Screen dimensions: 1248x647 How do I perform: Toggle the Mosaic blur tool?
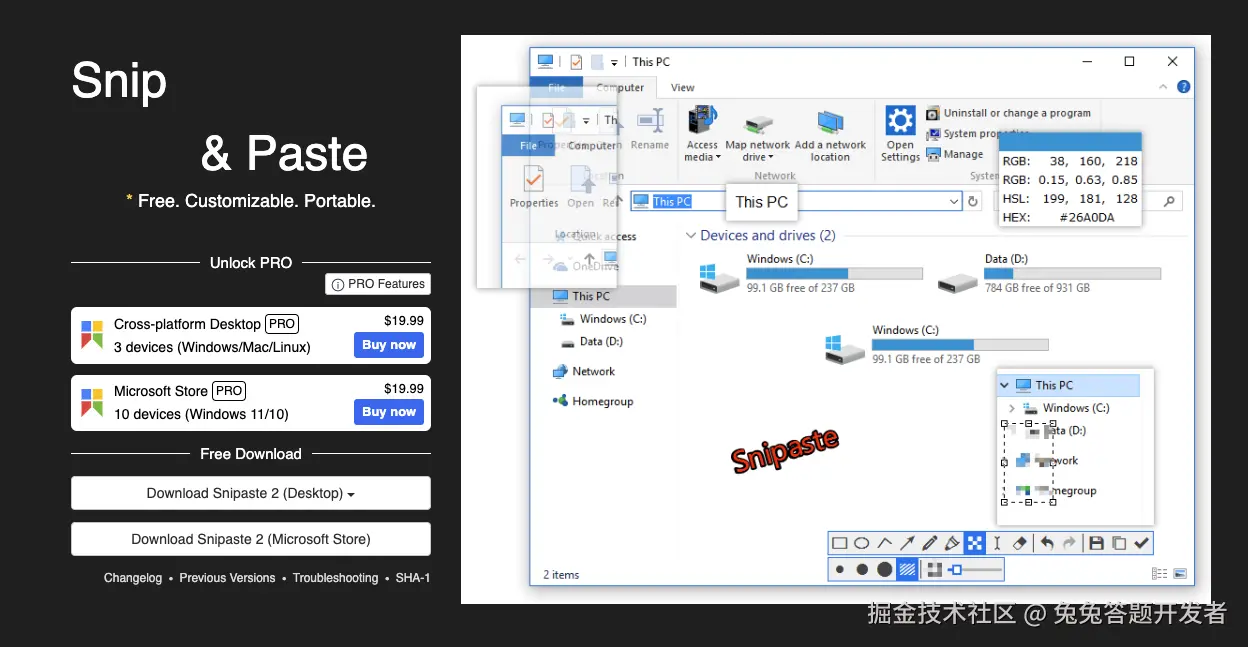(974, 543)
